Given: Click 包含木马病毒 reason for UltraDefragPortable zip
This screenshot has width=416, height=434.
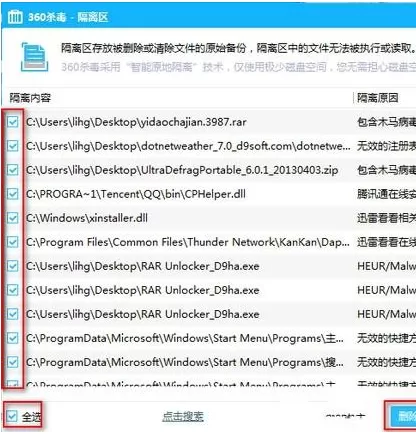Looking at the screenshot, I should pos(386,170).
